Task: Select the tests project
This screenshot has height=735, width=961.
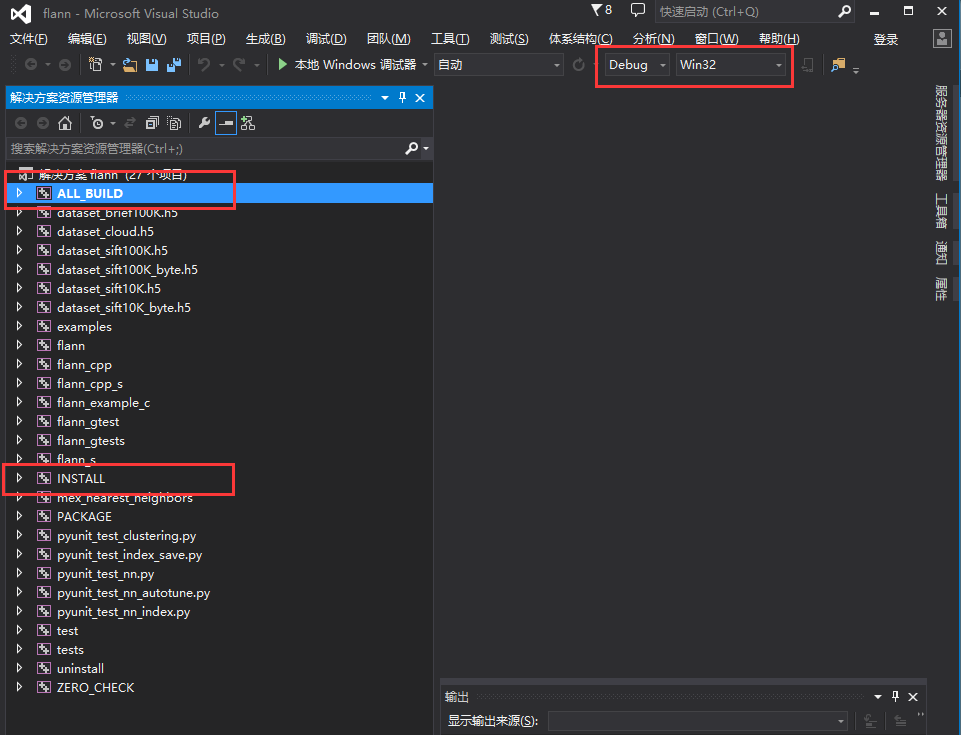Action: pyautogui.click(x=70, y=649)
